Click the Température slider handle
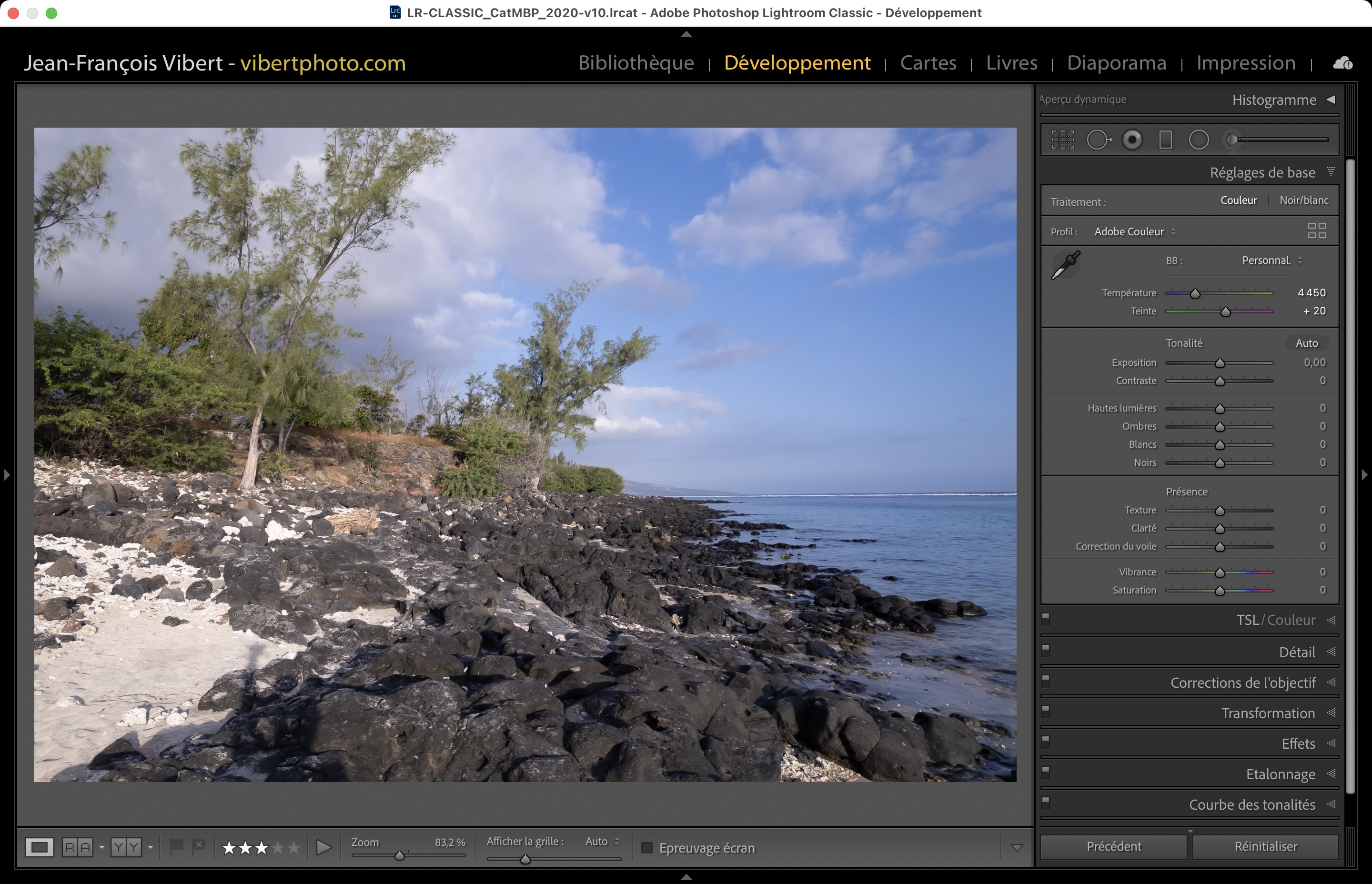 click(1195, 293)
